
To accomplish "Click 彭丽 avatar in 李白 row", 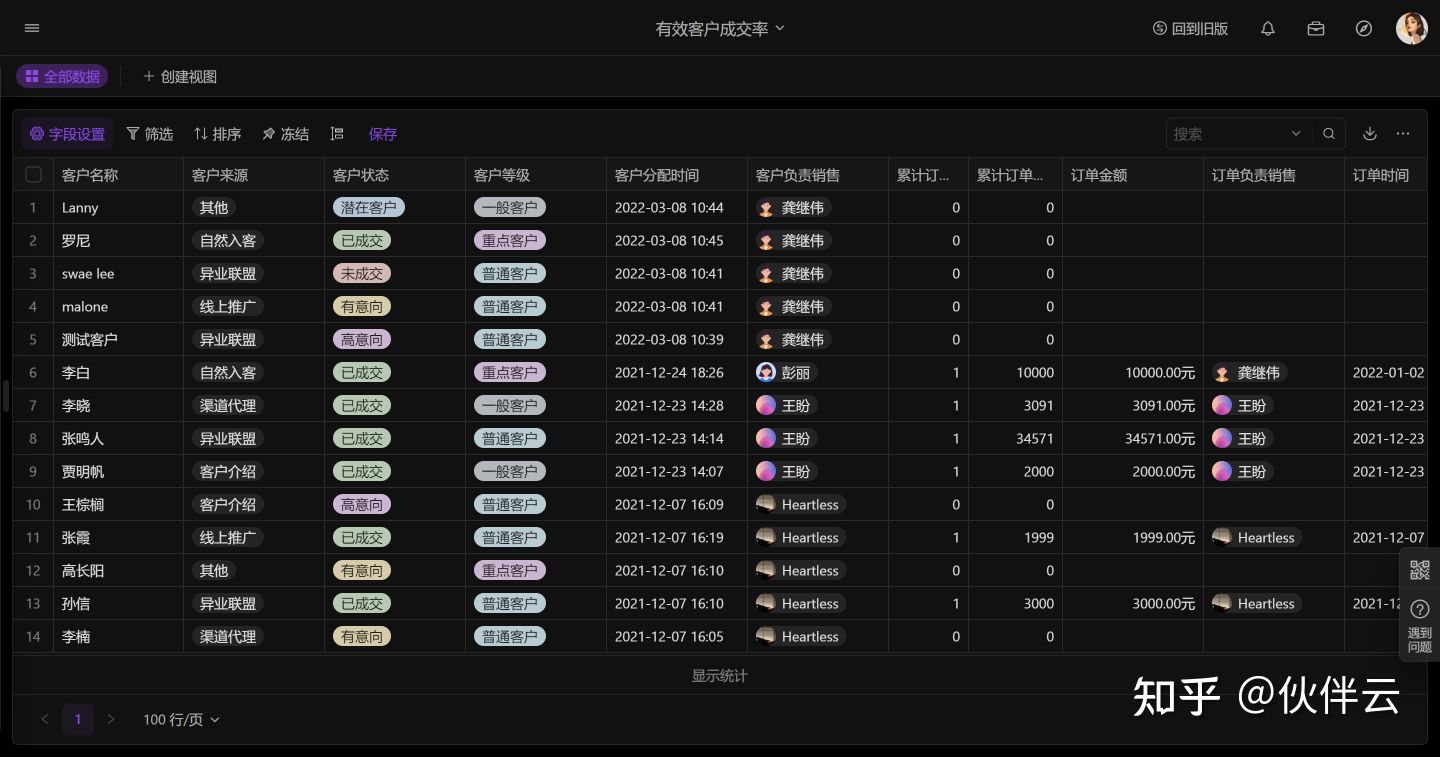I will click(766, 373).
